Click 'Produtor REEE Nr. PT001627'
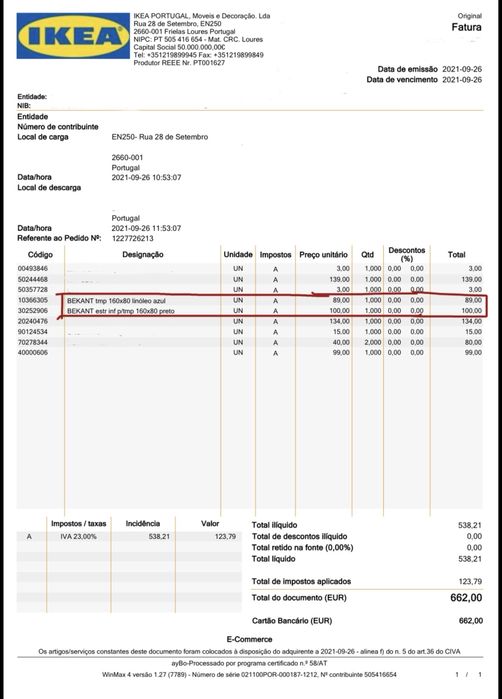 pos(179,63)
